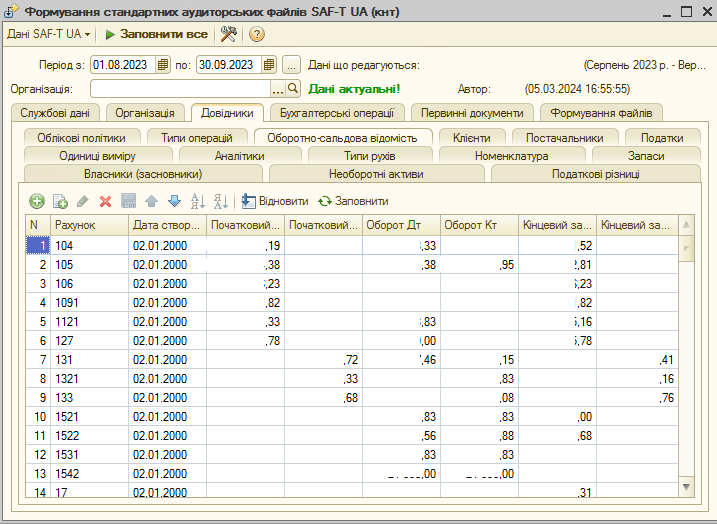
Task: Open Необоротні активи sub-tab
Action: pyautogui.click(x=376, y=174)
